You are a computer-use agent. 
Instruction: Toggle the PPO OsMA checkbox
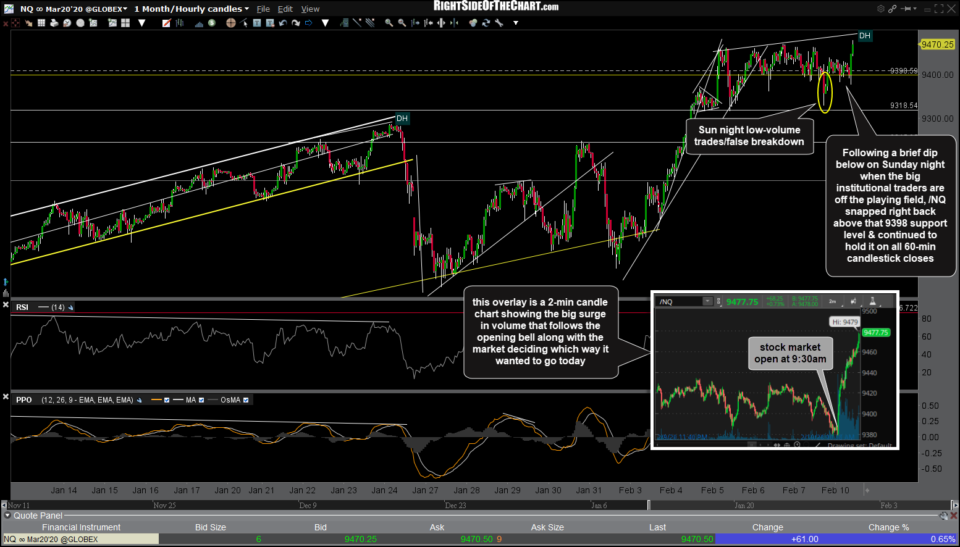pyautogui.click(x=246, y=400)
